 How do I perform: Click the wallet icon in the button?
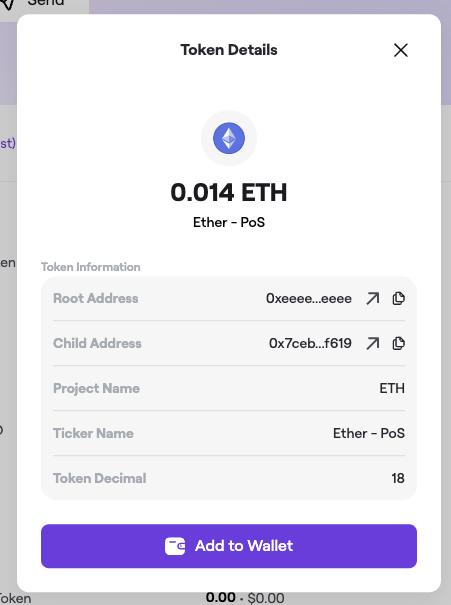tap(175, 546)
